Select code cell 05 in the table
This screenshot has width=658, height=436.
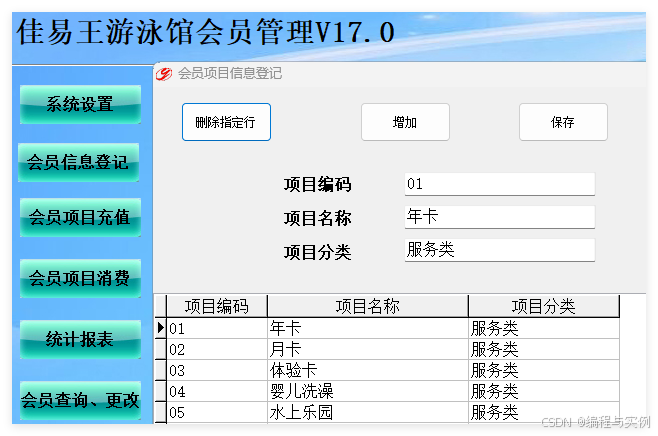tap(217, 412)
